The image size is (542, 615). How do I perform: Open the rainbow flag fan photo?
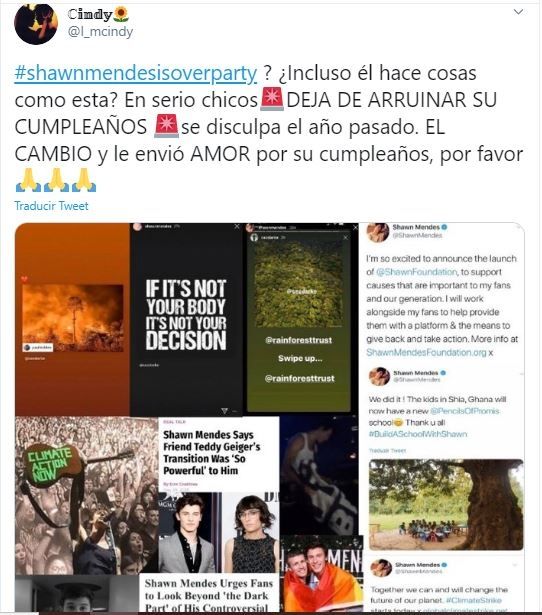321,574
